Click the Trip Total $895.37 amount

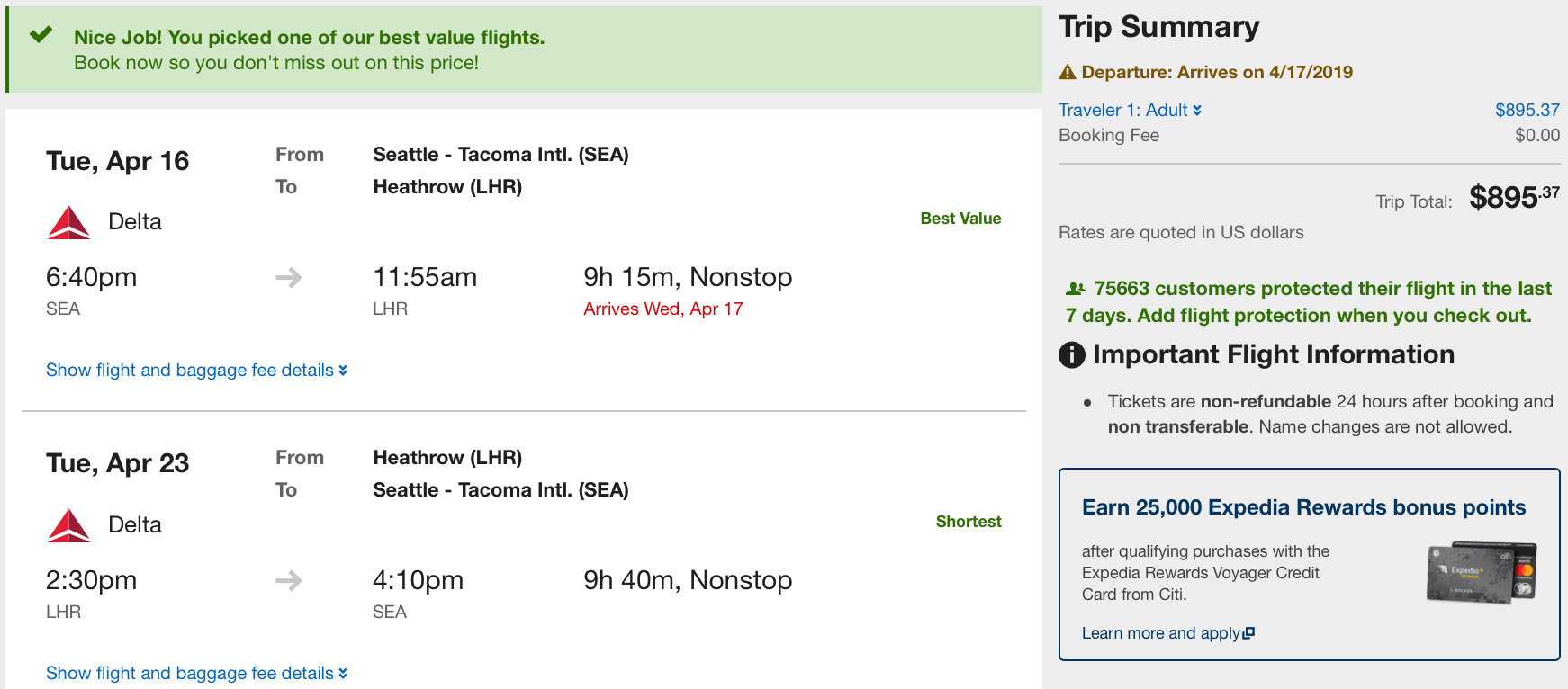[x=1514, y=197]
